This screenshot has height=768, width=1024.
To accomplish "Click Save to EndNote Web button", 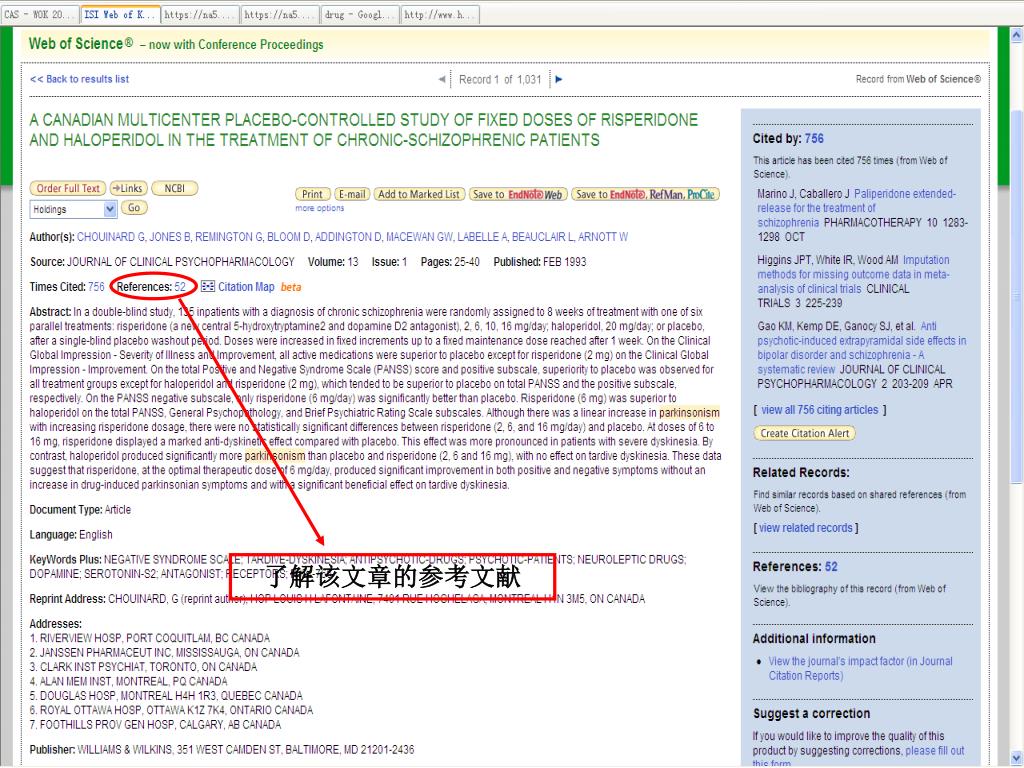I will point(518,194).
